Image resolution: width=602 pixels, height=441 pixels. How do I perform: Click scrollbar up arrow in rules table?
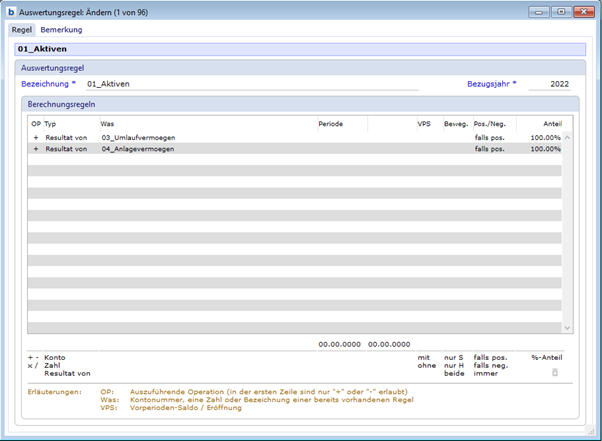click(567, 137)
